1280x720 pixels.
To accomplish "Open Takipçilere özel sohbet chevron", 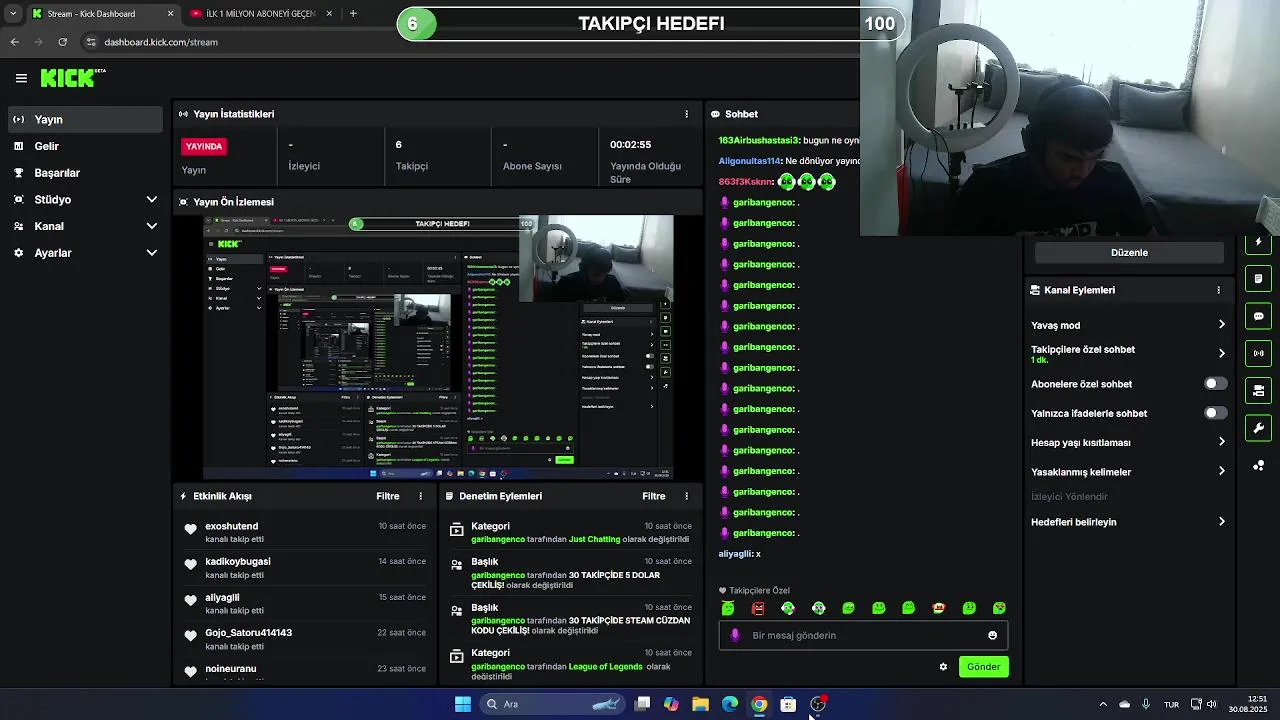I will [1221, 354].
